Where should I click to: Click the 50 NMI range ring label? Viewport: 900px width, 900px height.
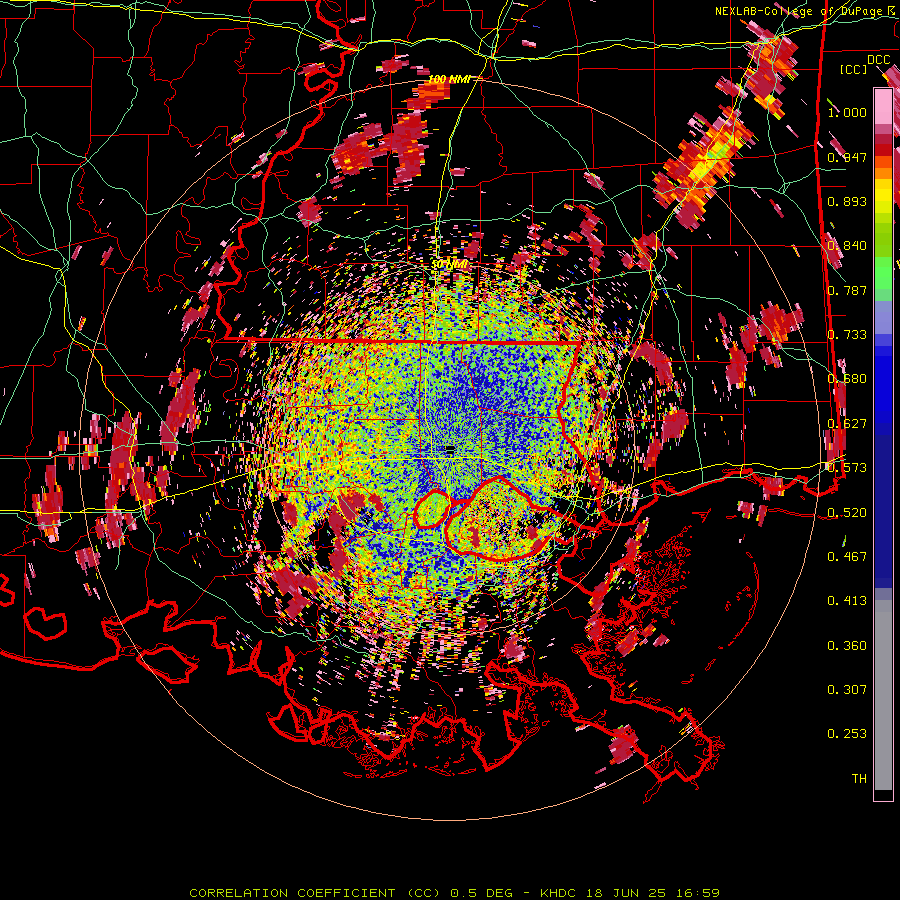point(450,265)
